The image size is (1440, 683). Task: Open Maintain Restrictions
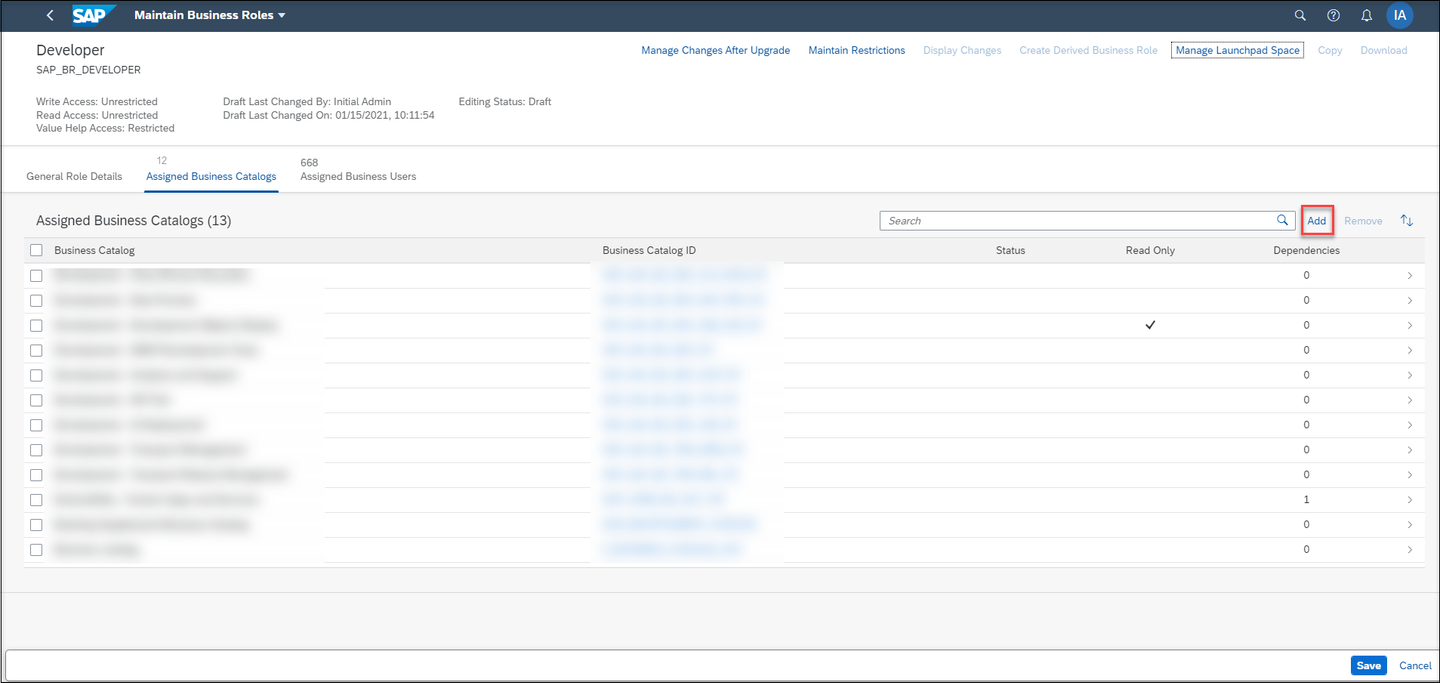[857, 50]
